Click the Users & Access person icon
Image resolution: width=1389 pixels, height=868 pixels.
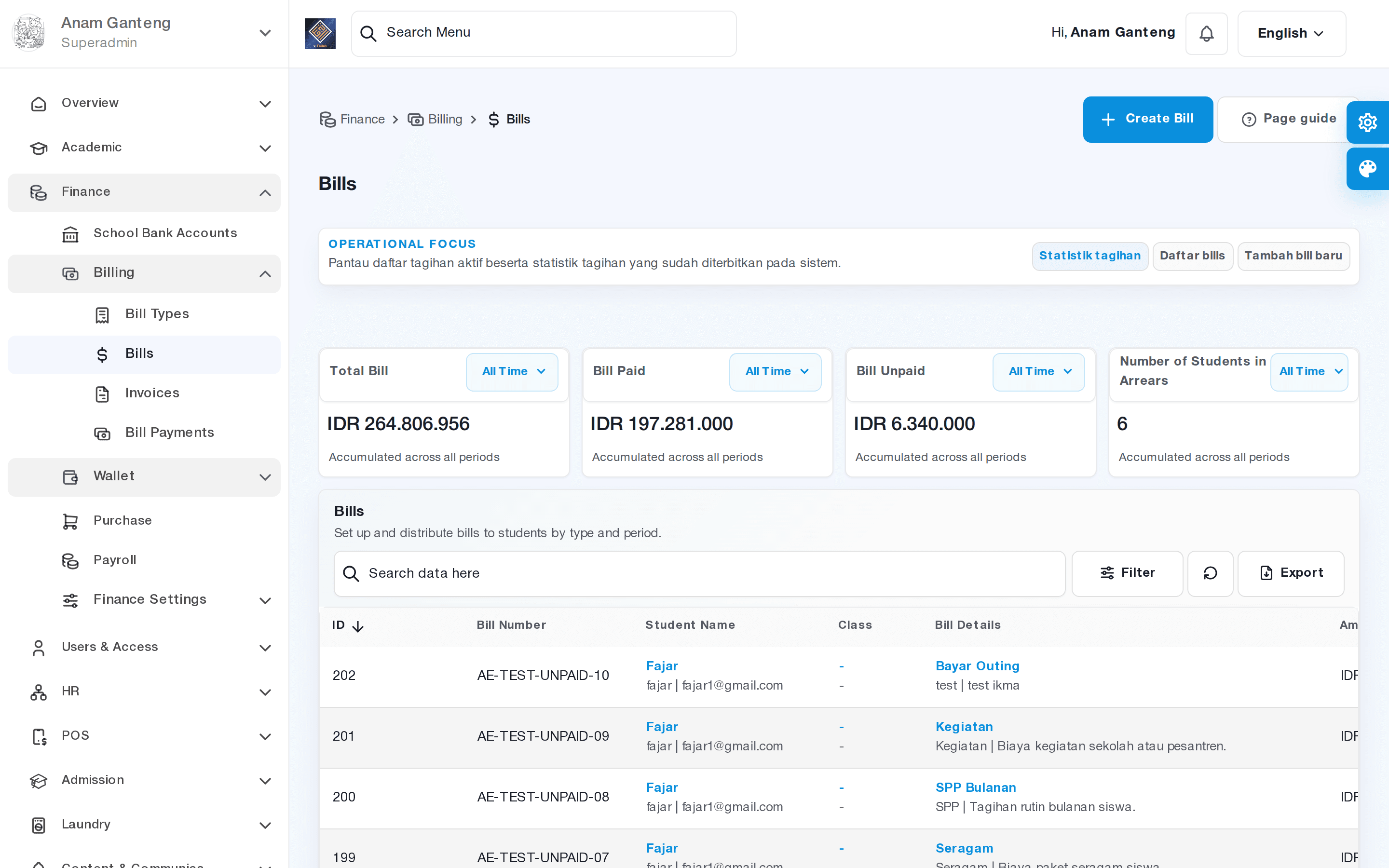click(x=39, y=648)
